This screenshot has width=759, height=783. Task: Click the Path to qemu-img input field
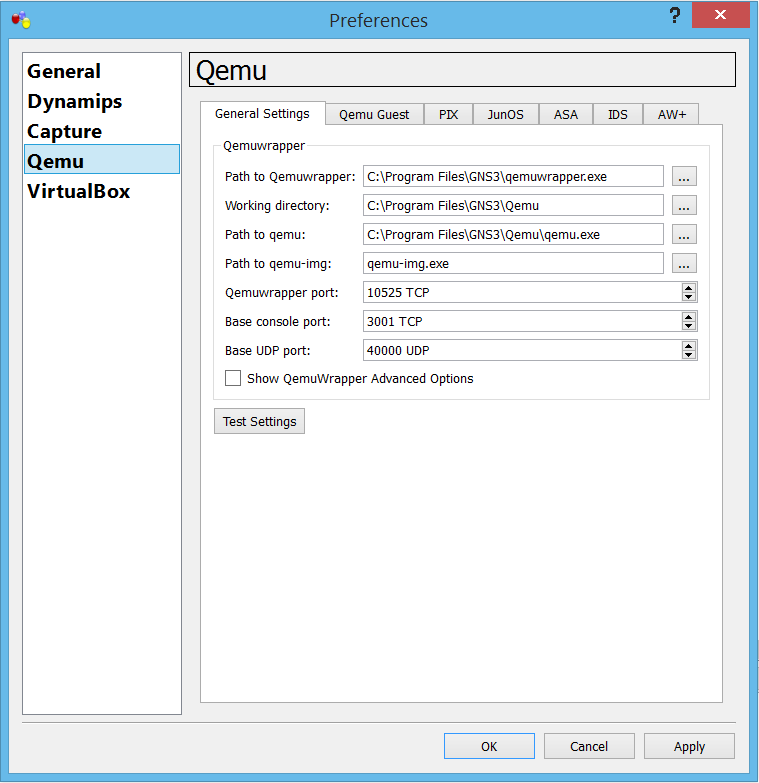click(513, 263)
